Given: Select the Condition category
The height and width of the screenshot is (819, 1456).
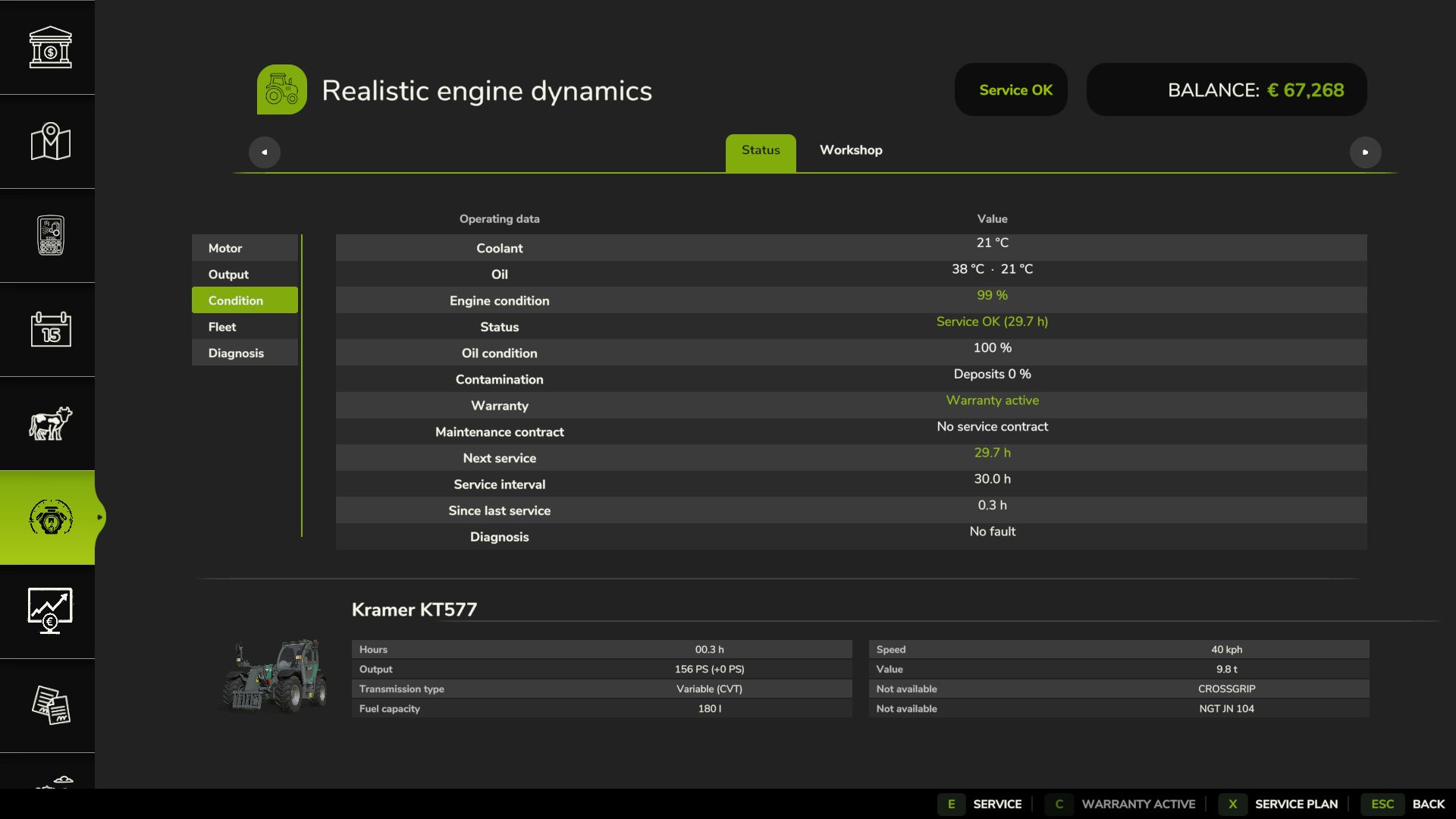Looking at the screenshot, I should tap(245, 300).
